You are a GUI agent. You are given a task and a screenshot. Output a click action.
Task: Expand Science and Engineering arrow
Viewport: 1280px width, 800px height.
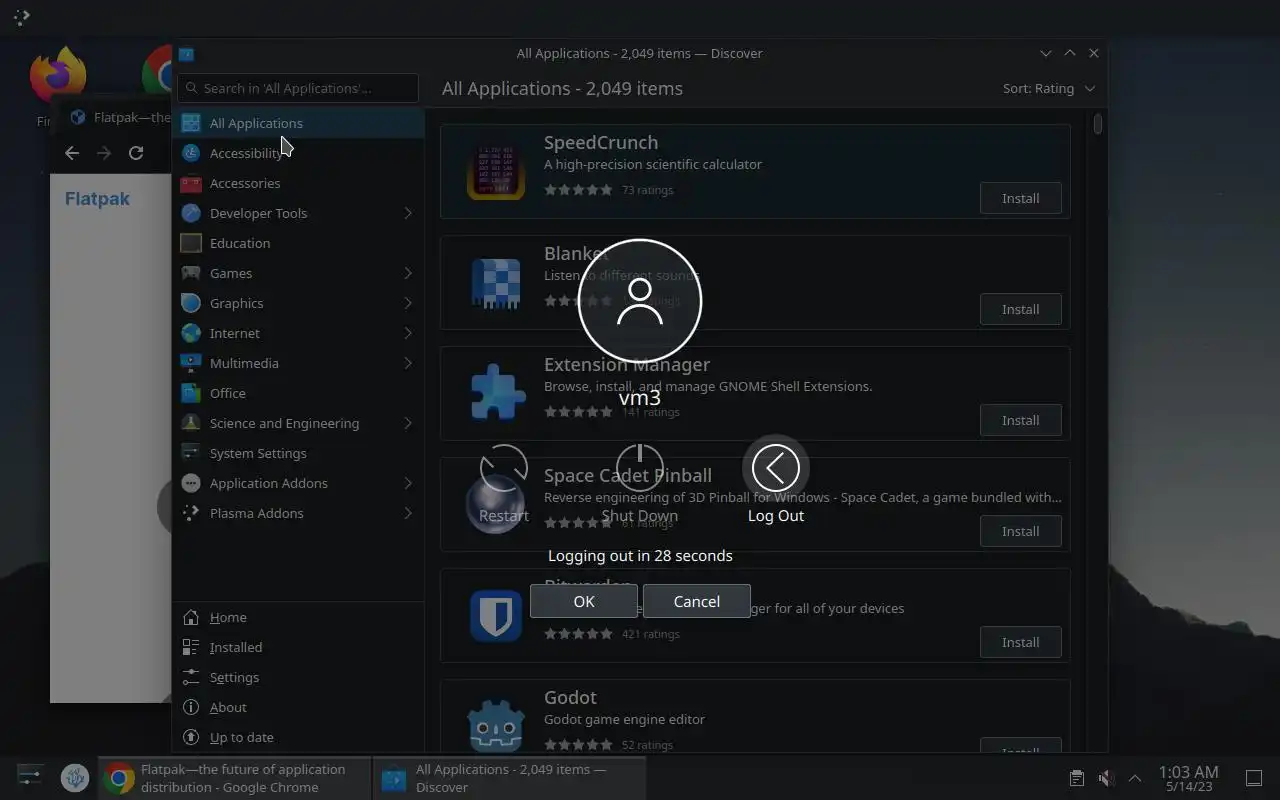point(408,423)
